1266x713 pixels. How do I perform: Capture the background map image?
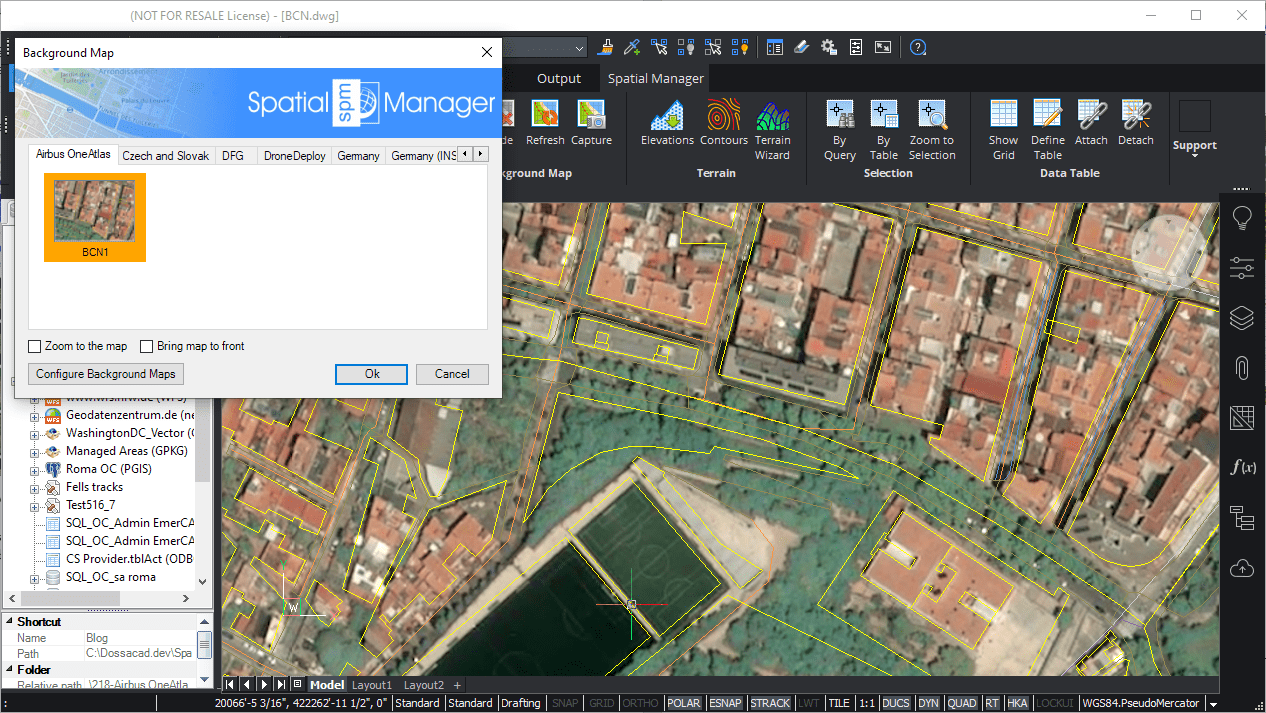(x=591, y=124)
